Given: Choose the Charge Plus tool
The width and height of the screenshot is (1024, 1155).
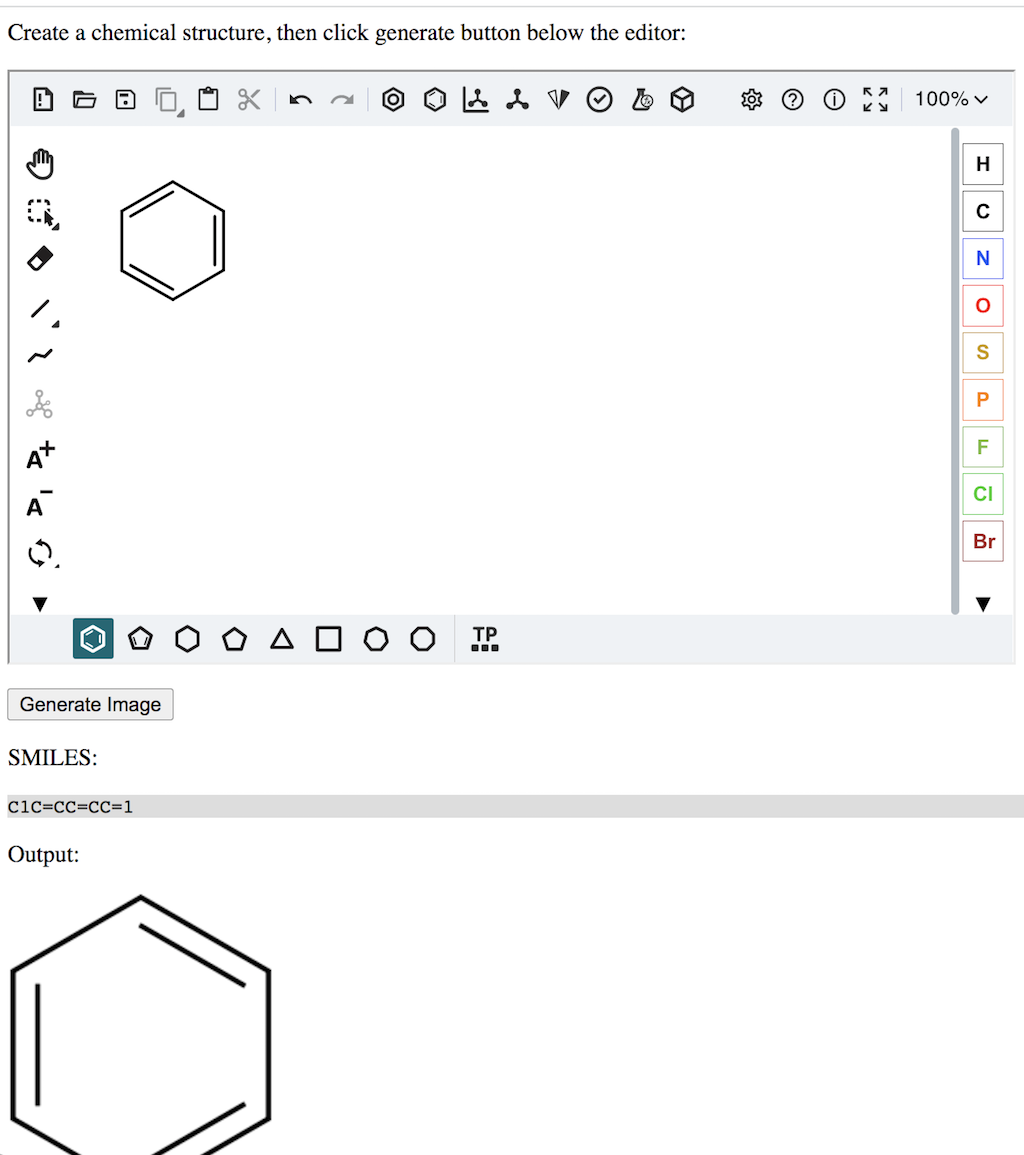Looking at the screenshot, I should (x=40, y=457).
